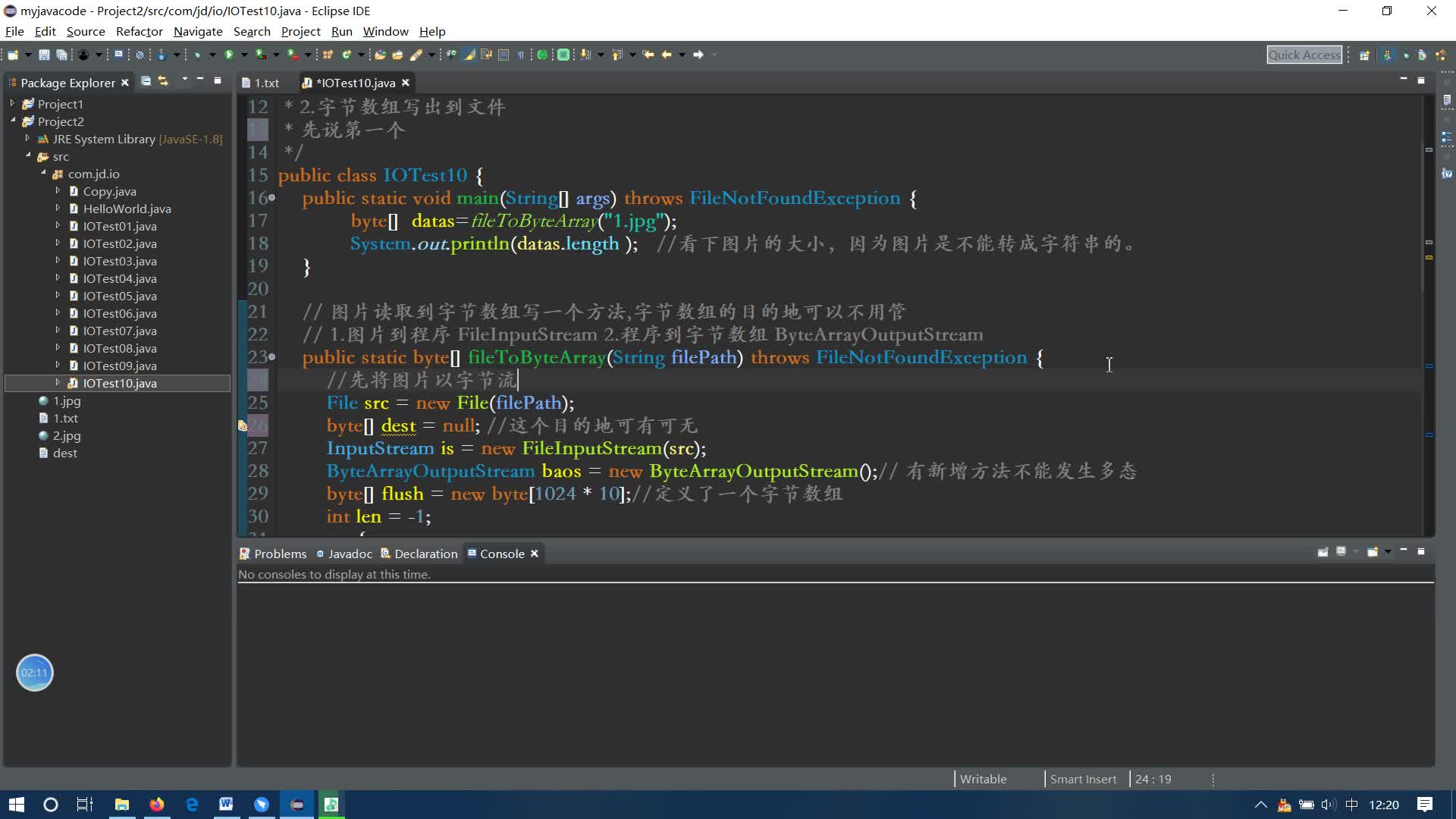Image resolution: width=1456 pixels, height=819 pixels.
Task: Click the Quick Access input field
Action: (1305, 54)
